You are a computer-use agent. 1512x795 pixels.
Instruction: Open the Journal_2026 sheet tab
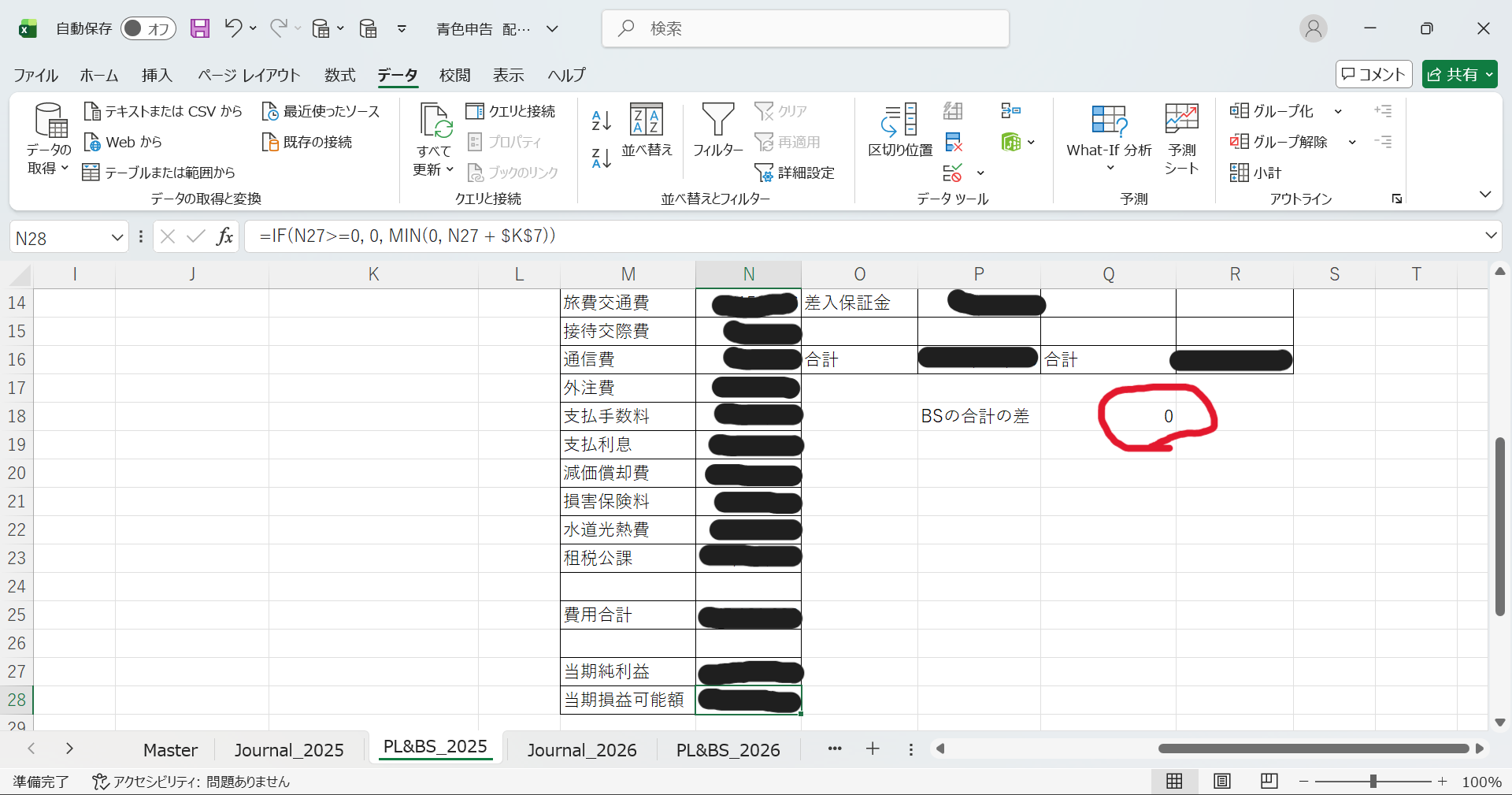583,749
